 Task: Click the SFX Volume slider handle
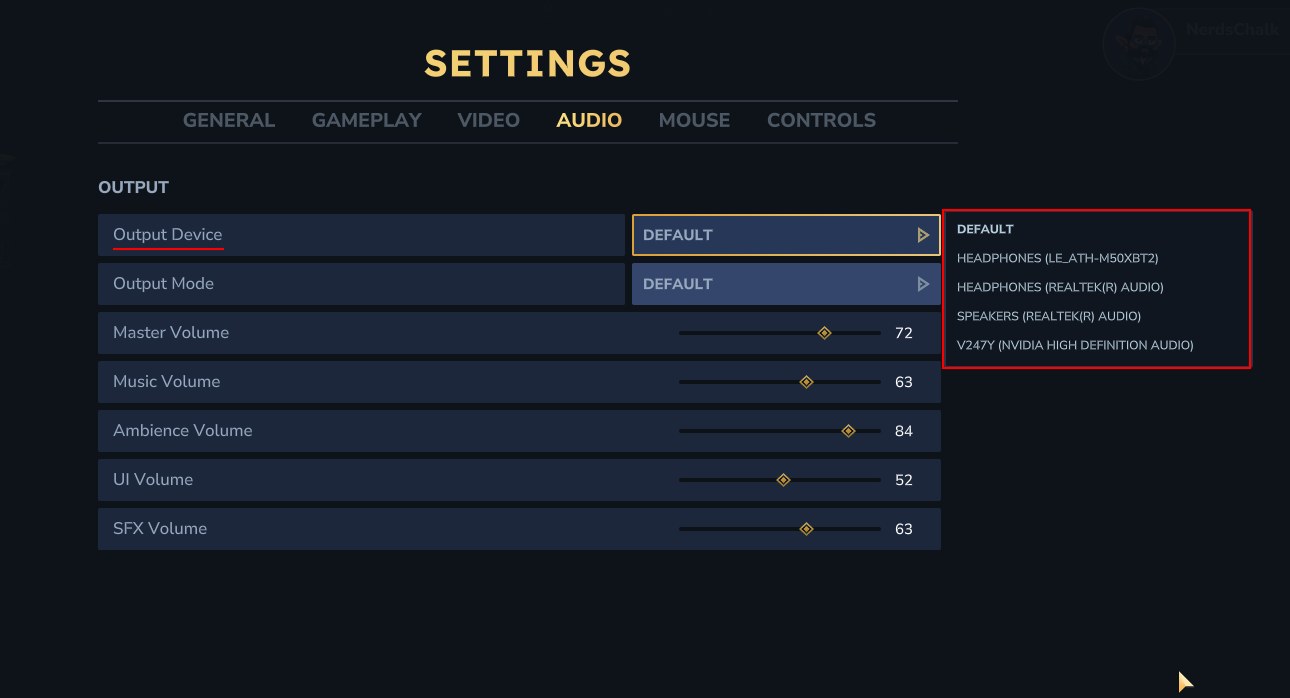tap(806, 529)
